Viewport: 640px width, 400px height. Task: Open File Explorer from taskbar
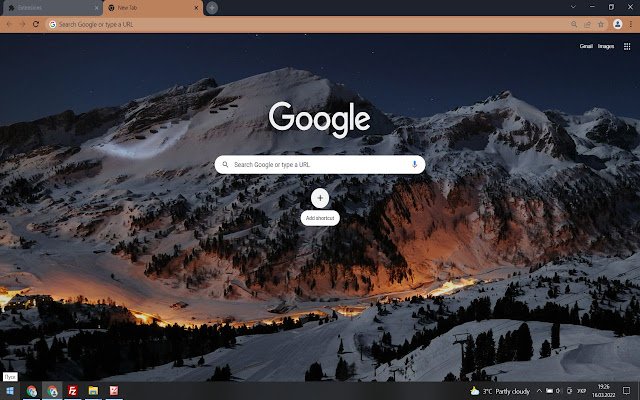[x=93, y=391]
